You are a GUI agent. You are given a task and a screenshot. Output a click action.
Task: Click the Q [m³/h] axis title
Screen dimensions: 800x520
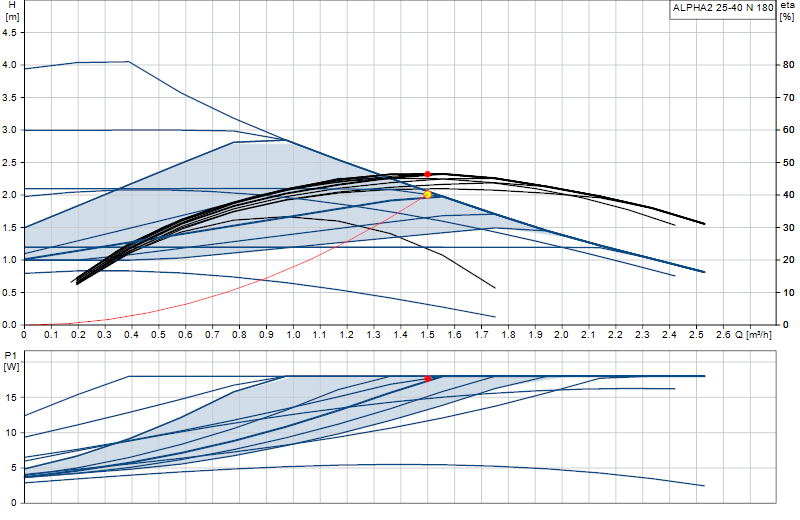753,335
